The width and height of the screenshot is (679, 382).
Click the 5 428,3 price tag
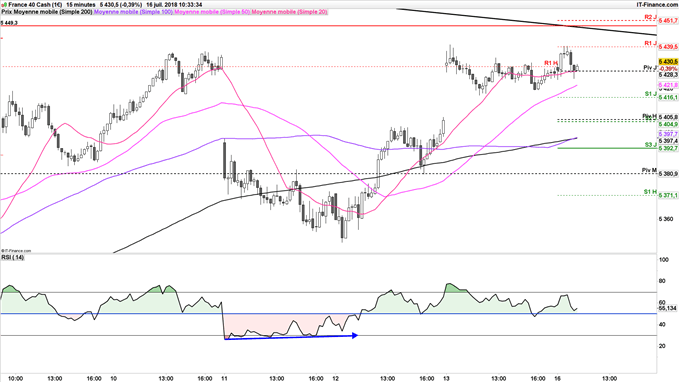pyautogui.click(x=668, y=74)
